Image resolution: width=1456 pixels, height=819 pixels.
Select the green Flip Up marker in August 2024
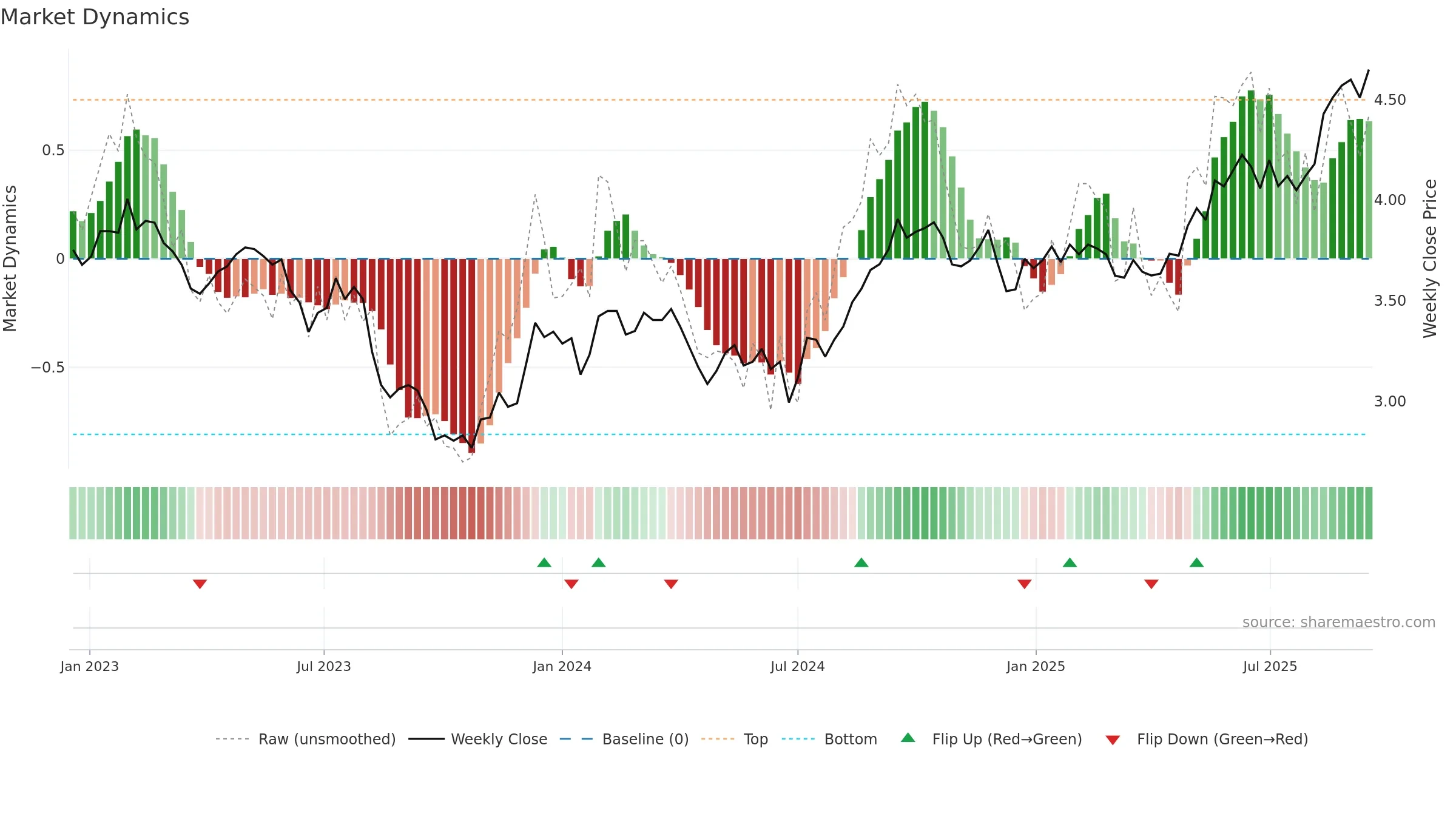[x=861, y=562]
